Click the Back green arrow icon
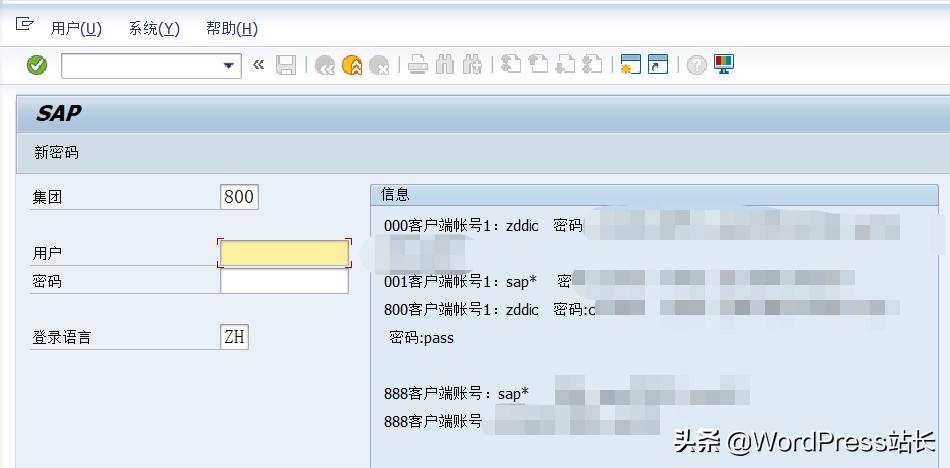Image resolution: width=950 pixels, height=468 pixels. (x=325, y=65)
